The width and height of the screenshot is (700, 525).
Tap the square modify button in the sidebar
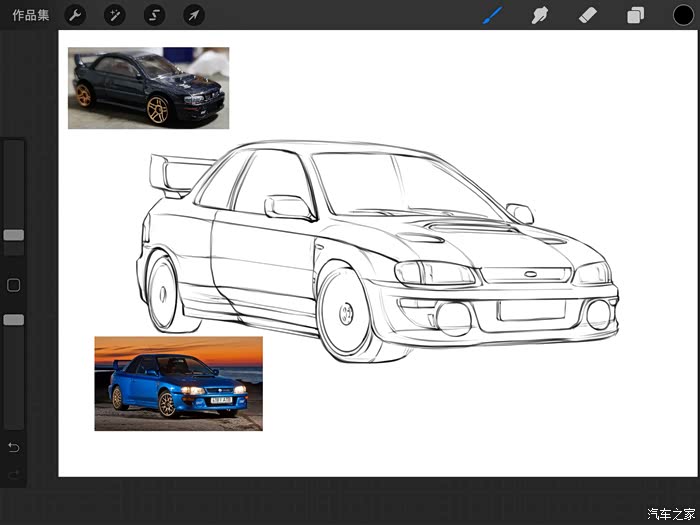pyautogui.click(x=14, y=285)
